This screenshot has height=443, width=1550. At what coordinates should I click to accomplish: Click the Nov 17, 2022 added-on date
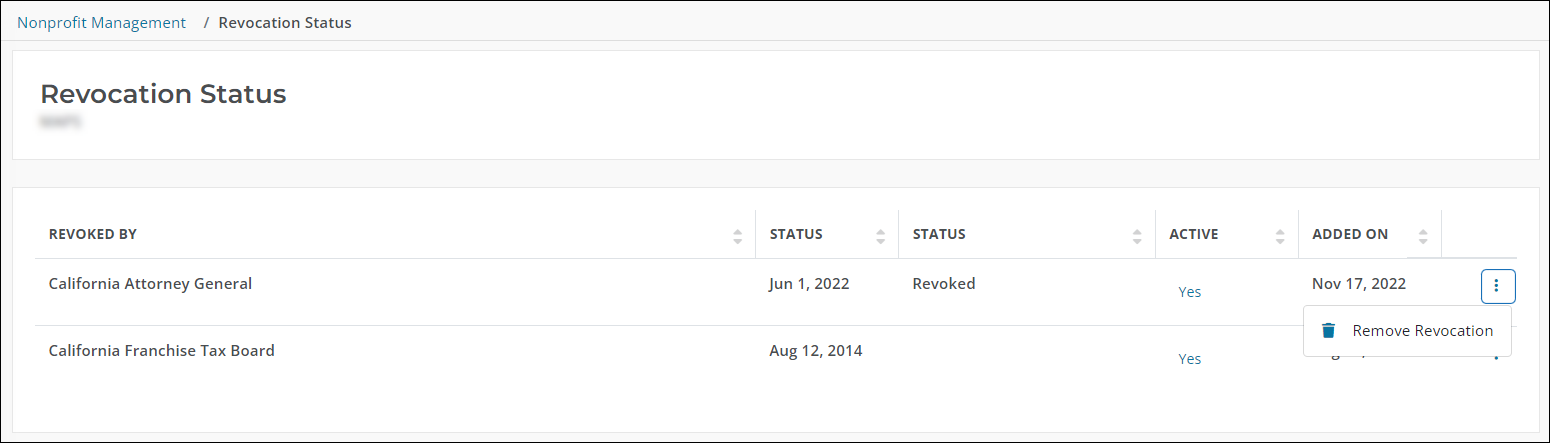pyautogui.click(x=1358, y=284)
